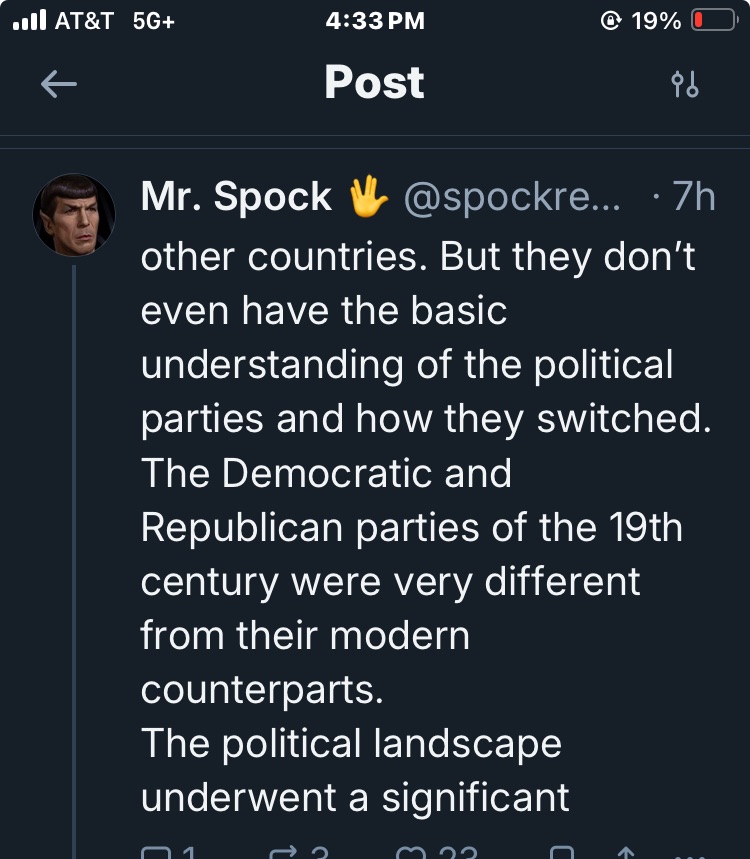The width and height of the screenshot is (750, 859).
Task: Tap the cellular signal bars
Action: pyautogui.click(x=28, y=21)
